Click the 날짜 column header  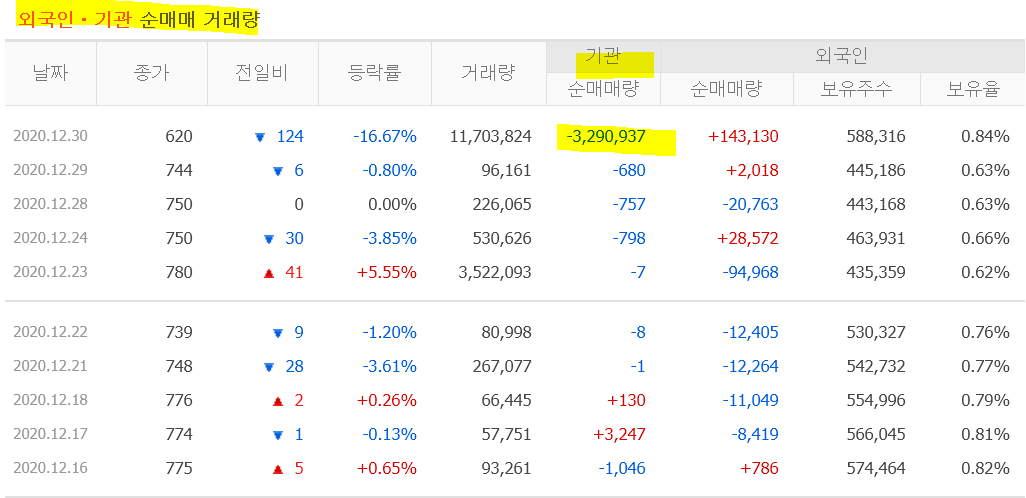tap(50, 73)
